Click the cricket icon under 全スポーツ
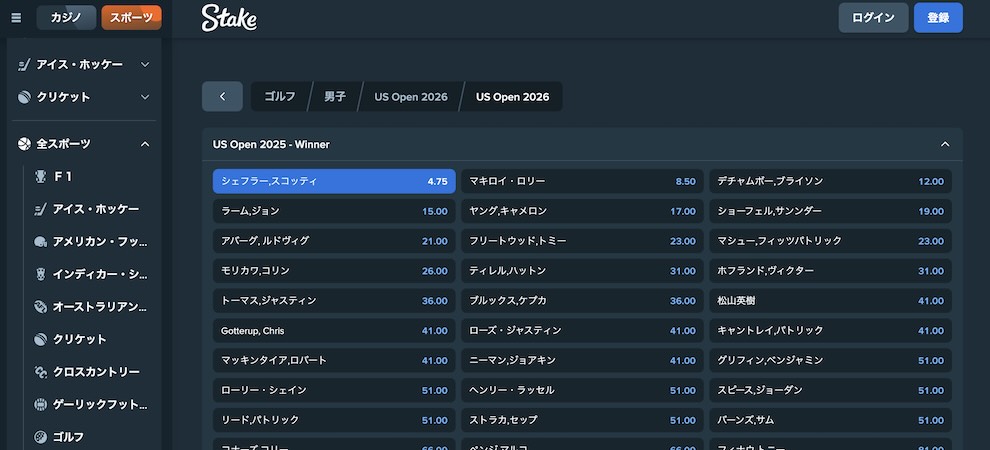 tap(40, 339)
